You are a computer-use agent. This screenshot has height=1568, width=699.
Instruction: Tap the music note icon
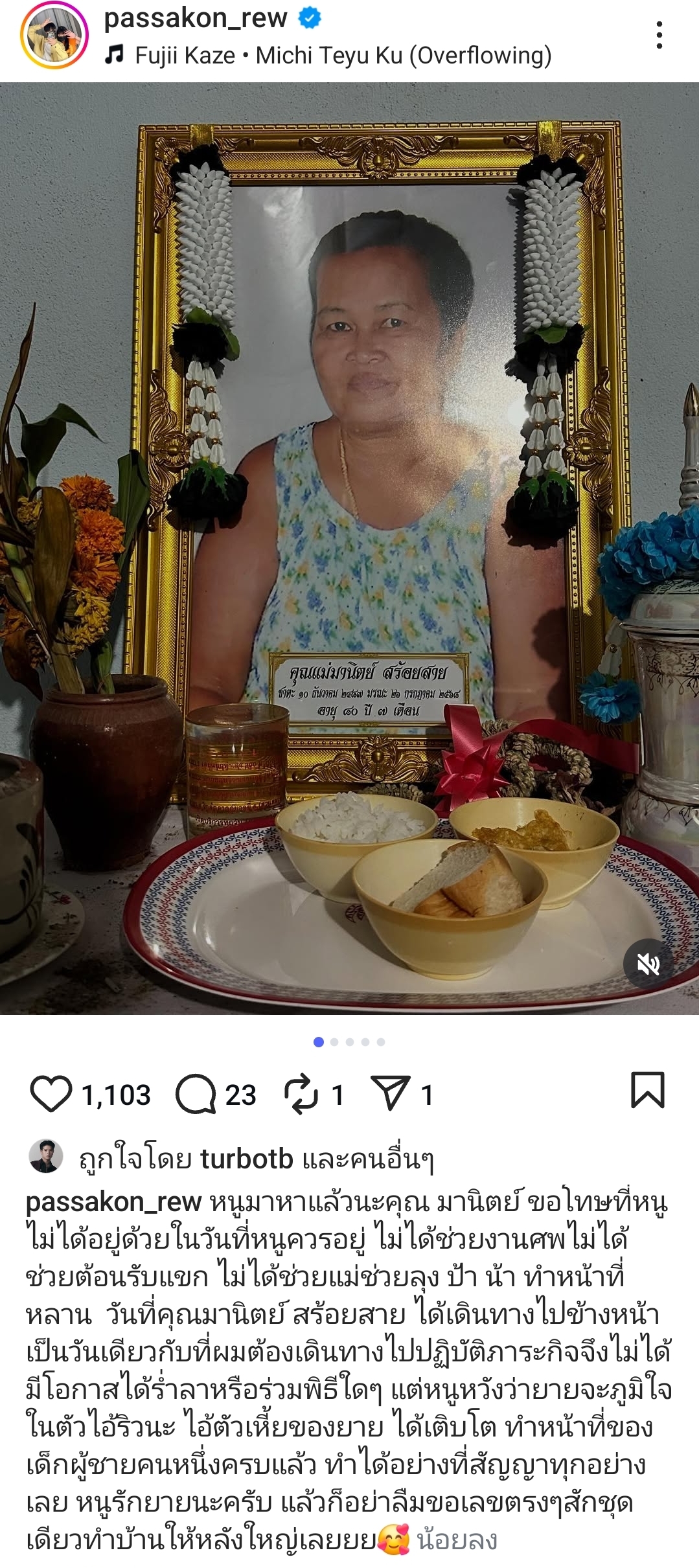point(114,55)
